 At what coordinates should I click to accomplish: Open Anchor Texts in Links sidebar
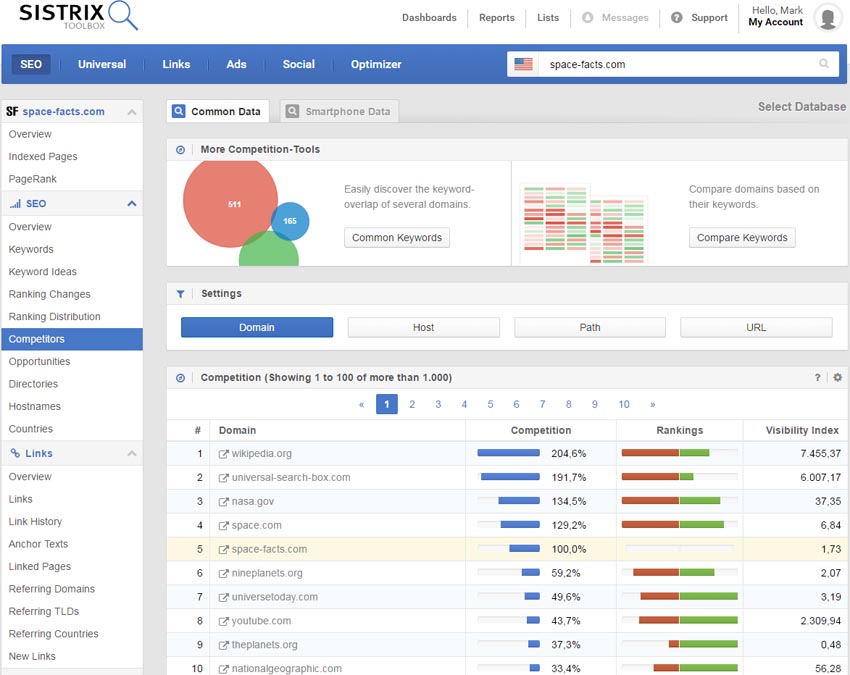[38, 544]
